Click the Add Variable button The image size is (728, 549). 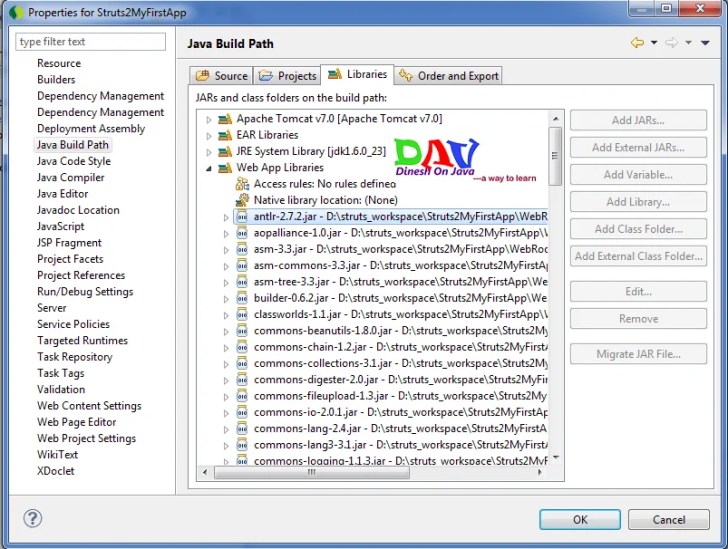pyautogui.click(x=638, y=175)
